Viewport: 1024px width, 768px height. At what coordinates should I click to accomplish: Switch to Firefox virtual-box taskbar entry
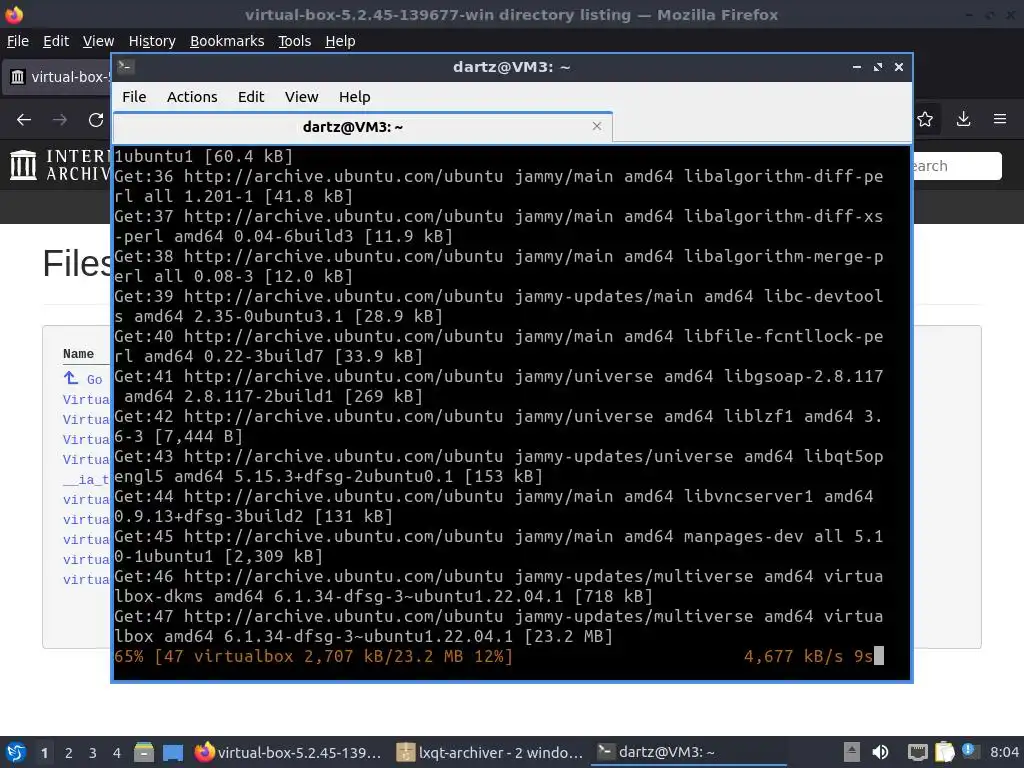(x=287, y=752)
